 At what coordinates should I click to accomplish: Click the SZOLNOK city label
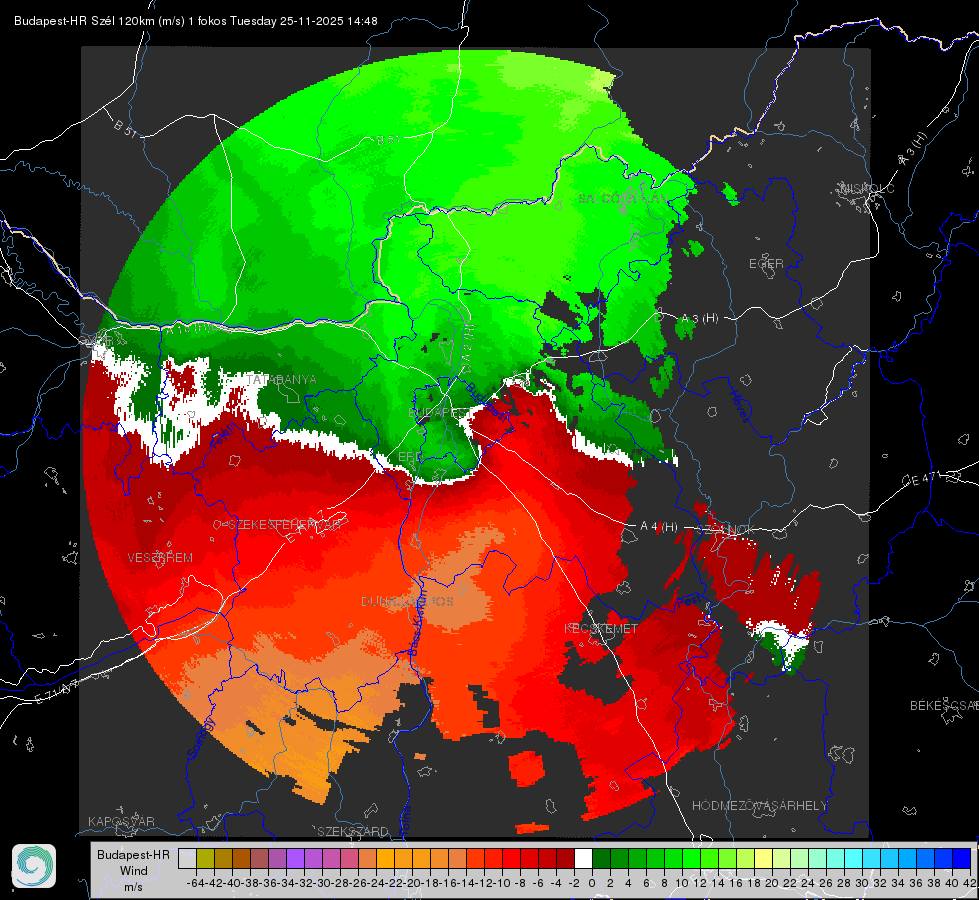pos(726,530)
